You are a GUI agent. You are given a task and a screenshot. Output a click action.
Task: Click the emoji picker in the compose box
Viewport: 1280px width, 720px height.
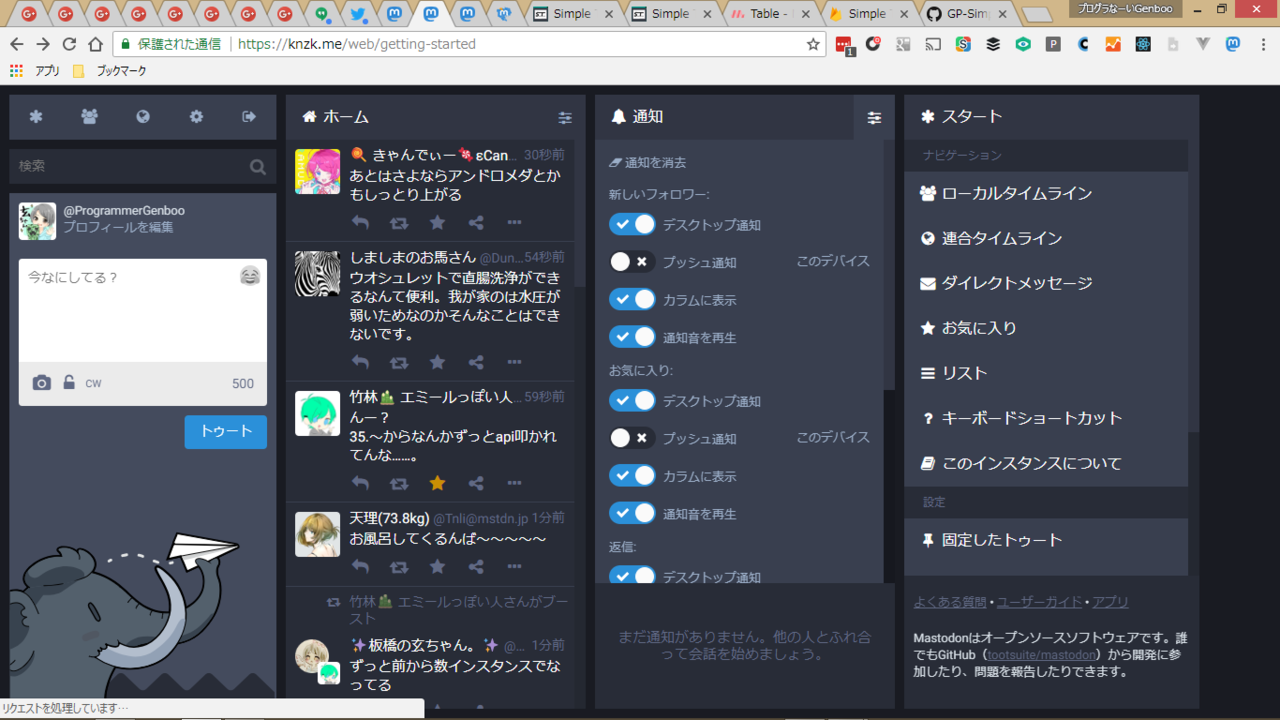[250, 276]
